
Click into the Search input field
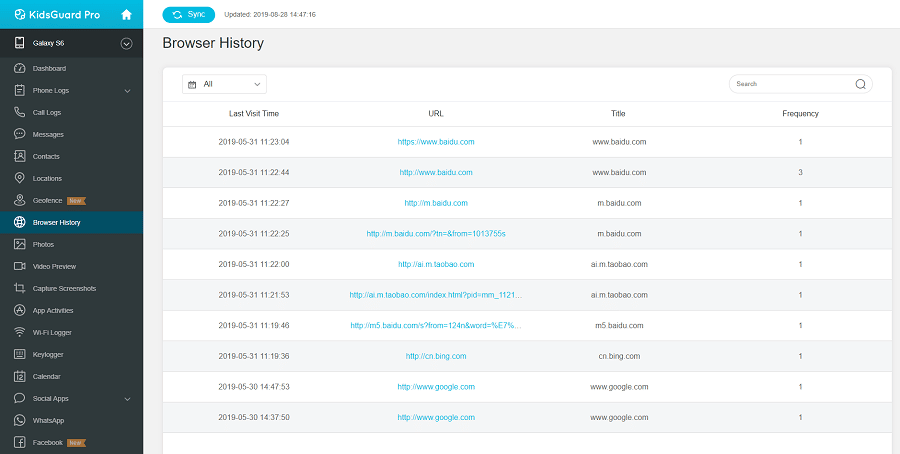[790, 84]
